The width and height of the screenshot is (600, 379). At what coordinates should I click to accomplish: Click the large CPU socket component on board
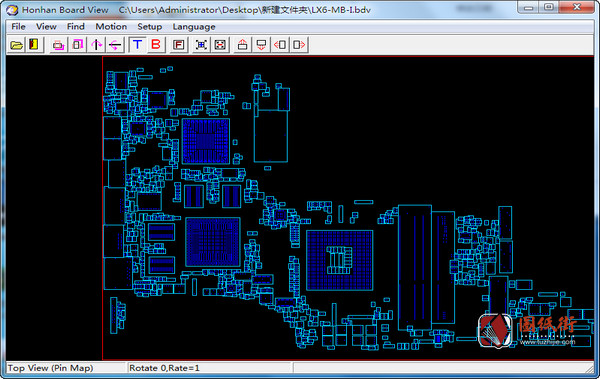(339, 260)
